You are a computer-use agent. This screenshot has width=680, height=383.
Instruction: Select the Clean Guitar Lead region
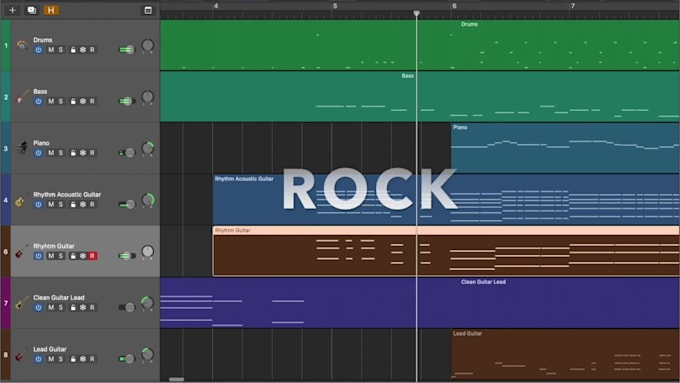click(419, 303)
